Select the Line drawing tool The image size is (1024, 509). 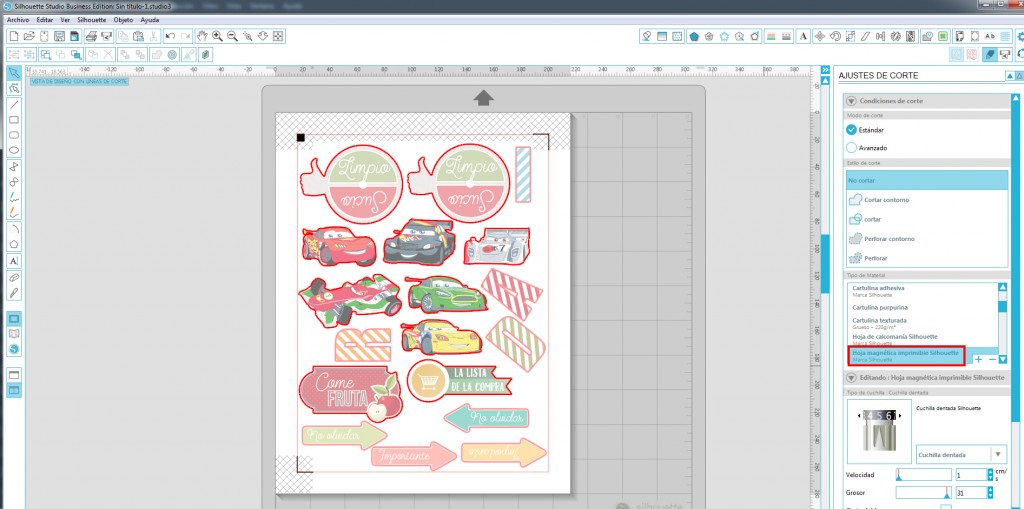(x=14, y=105)
